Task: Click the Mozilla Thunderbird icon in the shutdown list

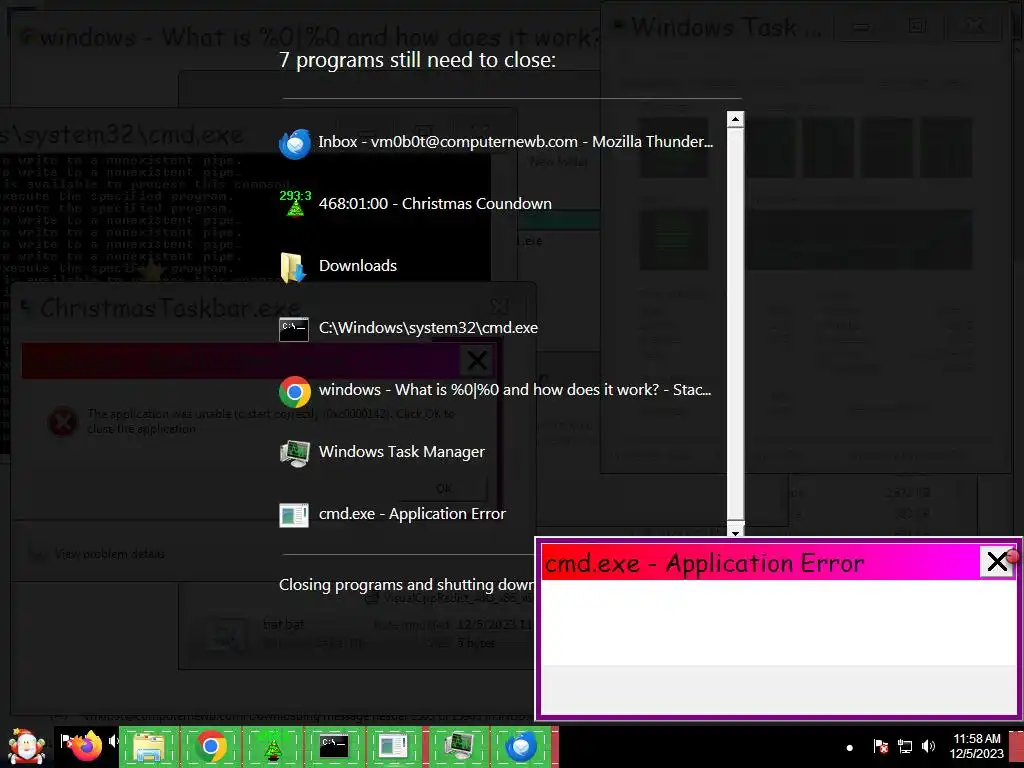Action: click(x=295, y=144)
